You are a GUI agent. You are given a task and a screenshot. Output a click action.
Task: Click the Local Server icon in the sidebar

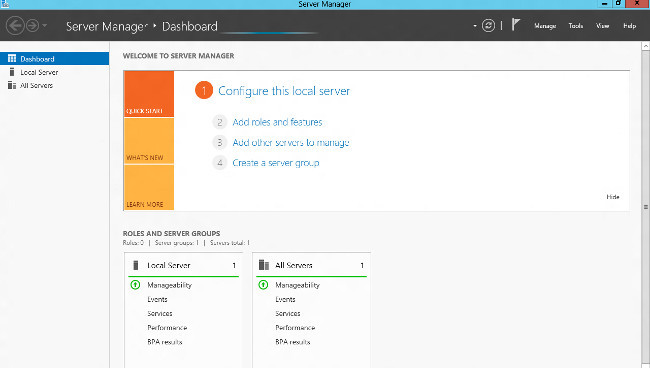(x=12, y=72)
